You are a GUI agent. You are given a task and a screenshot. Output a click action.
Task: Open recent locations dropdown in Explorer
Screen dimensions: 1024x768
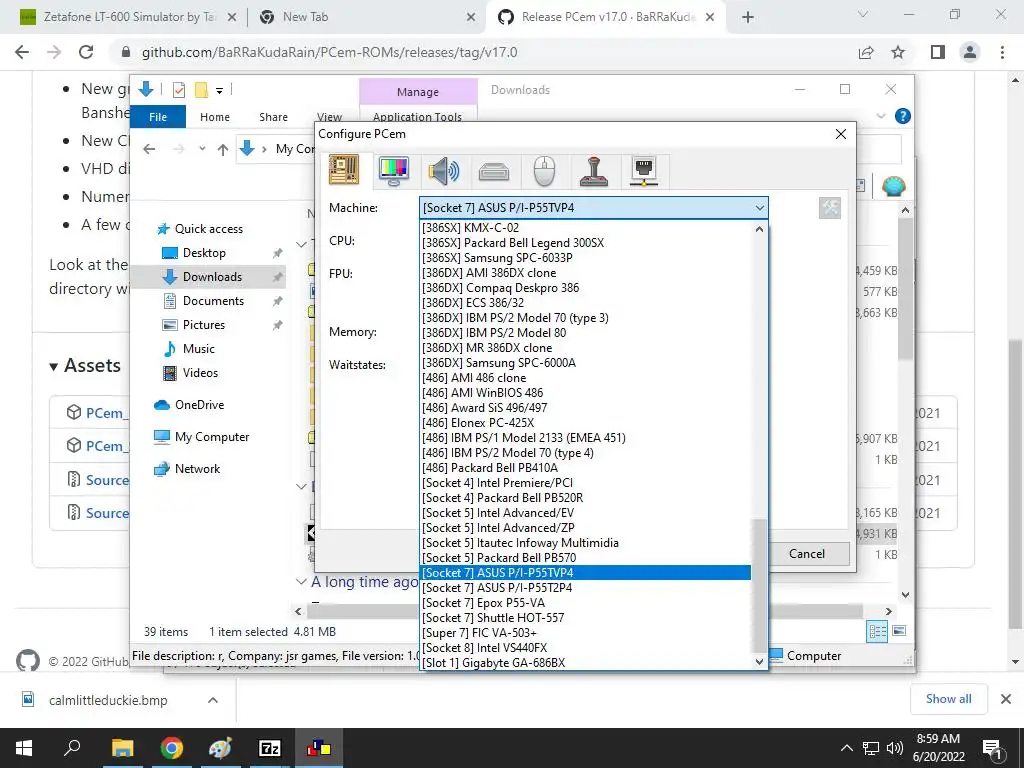coord(202,149)
